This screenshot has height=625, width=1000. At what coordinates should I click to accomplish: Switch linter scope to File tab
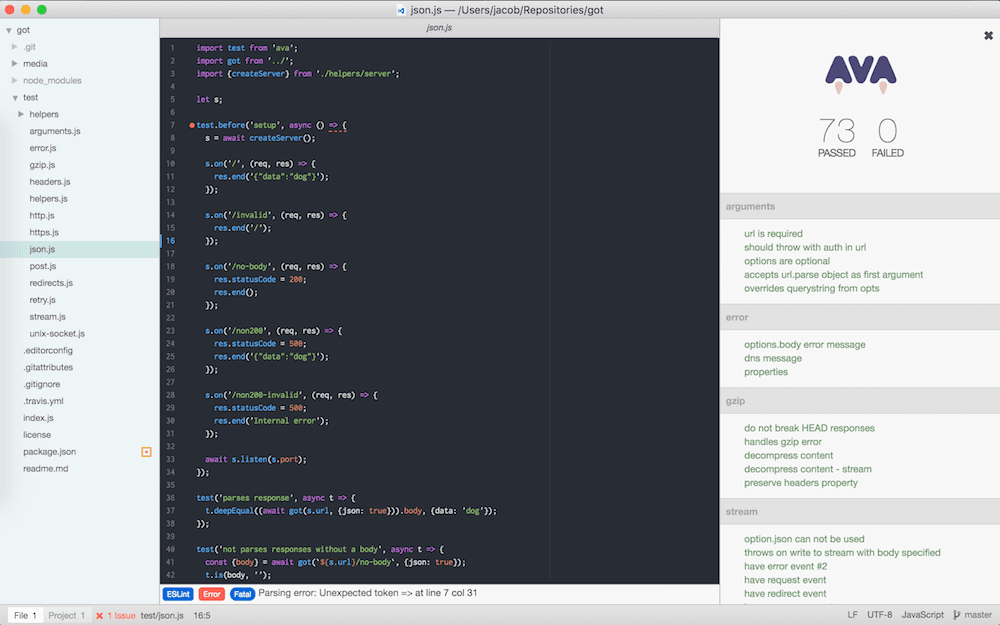(26, 615)
